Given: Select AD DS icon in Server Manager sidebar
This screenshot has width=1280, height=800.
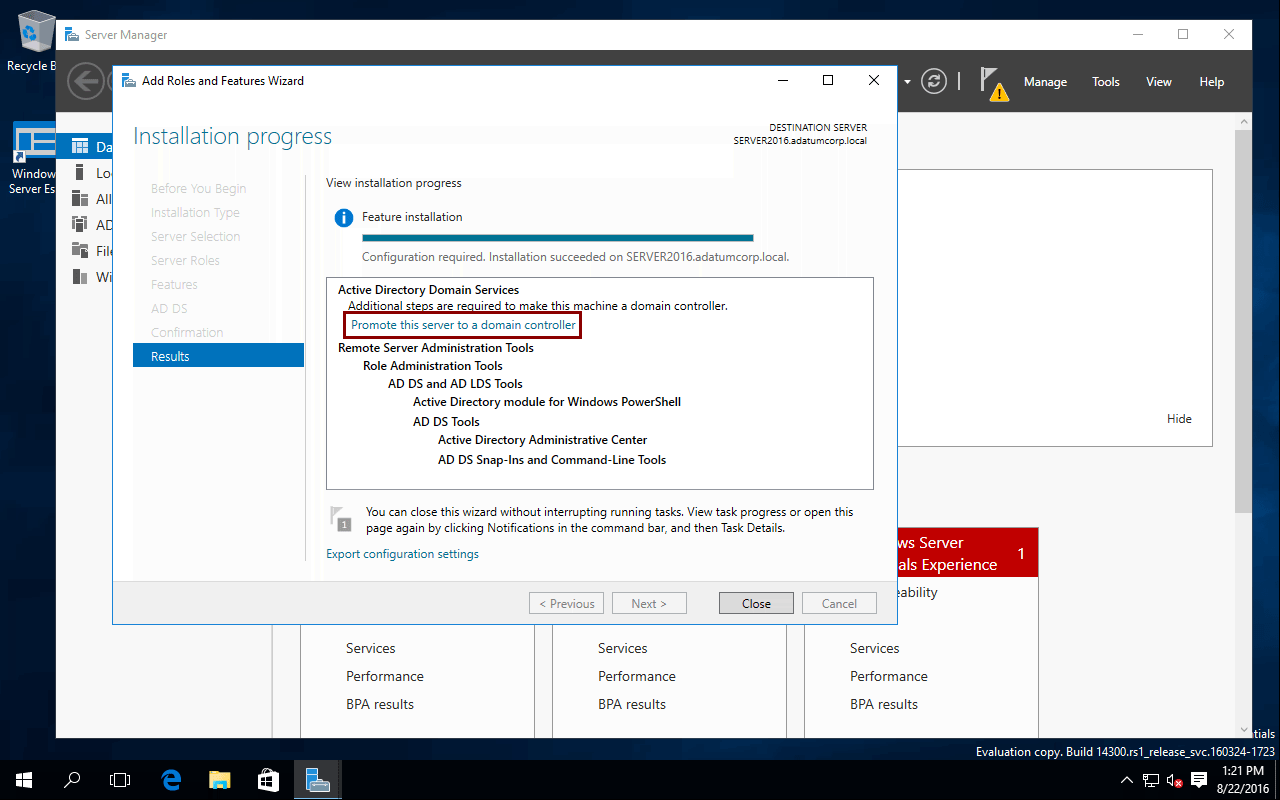Looking at the screenshot, I should point(80,225).
